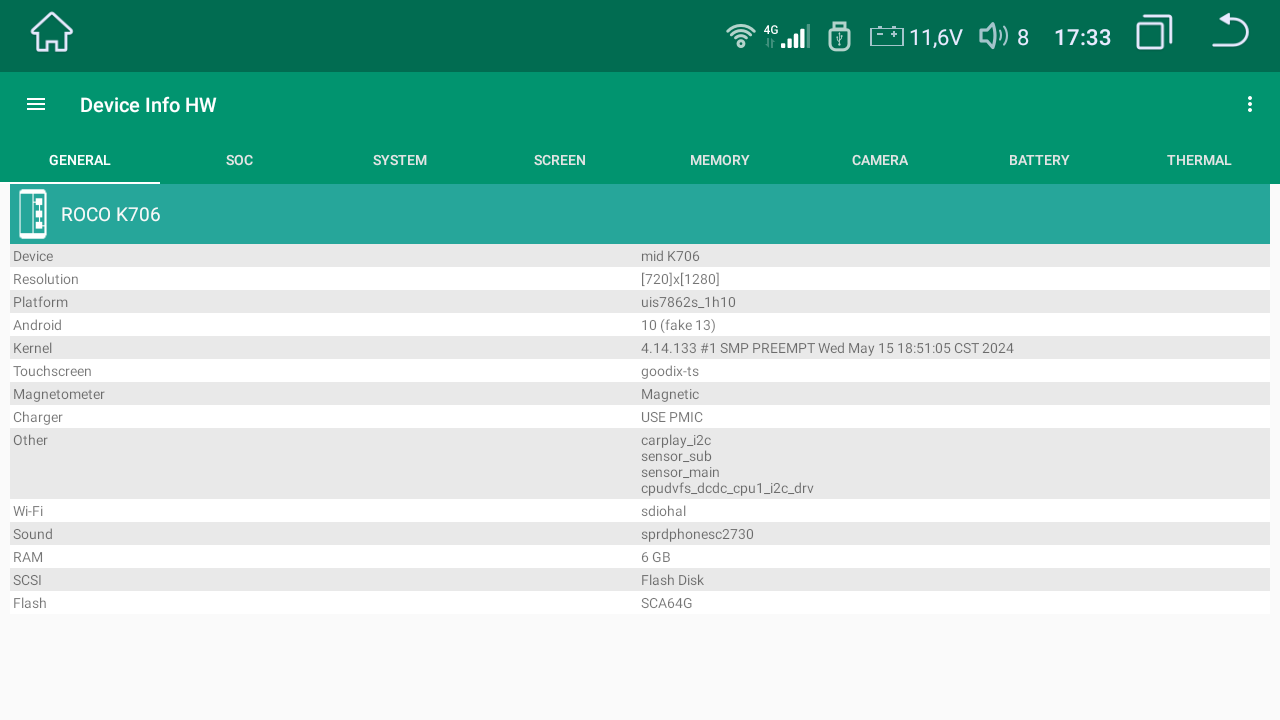
Task: Tap the car battery voltage icon
Action: click(886, 37)
